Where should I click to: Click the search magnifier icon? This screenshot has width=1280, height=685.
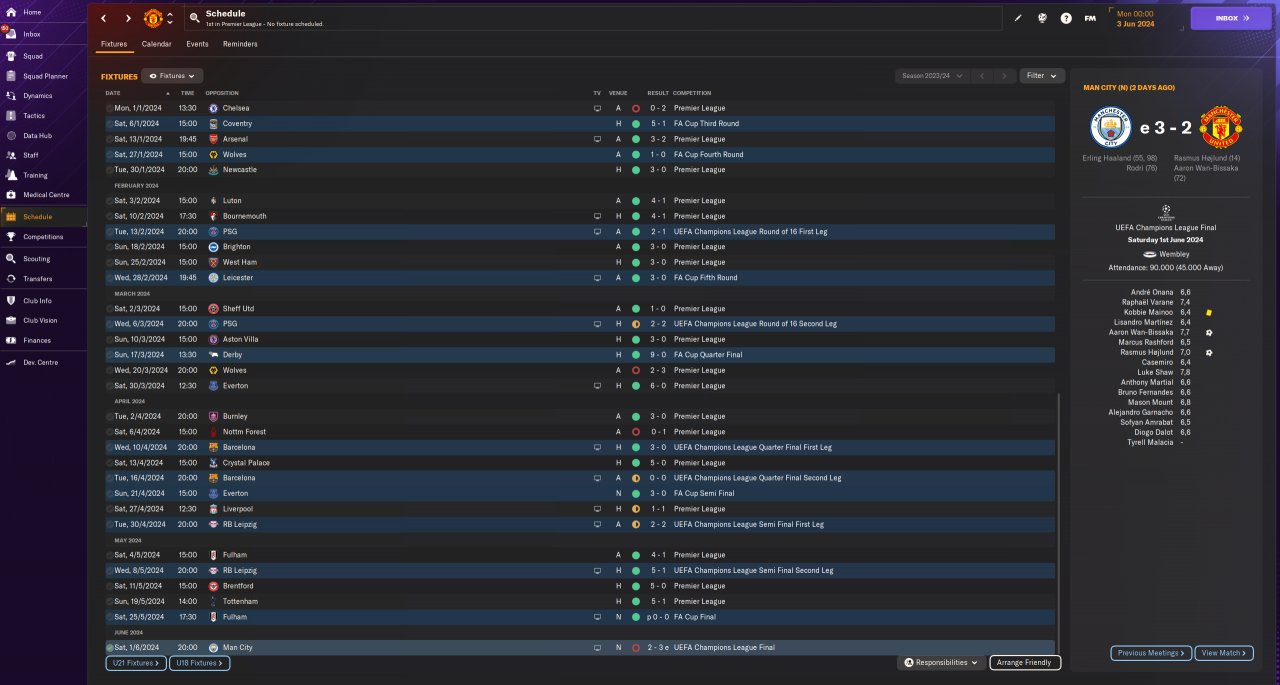point(194,18)
